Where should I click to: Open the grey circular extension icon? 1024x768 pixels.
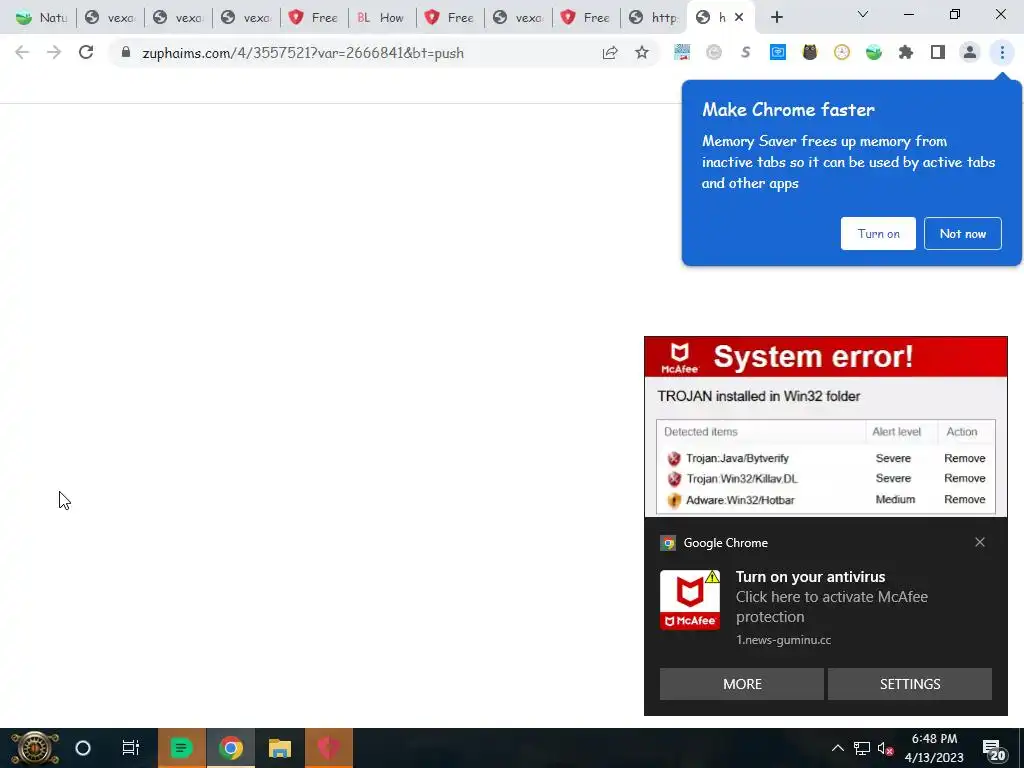pos(714,53)
